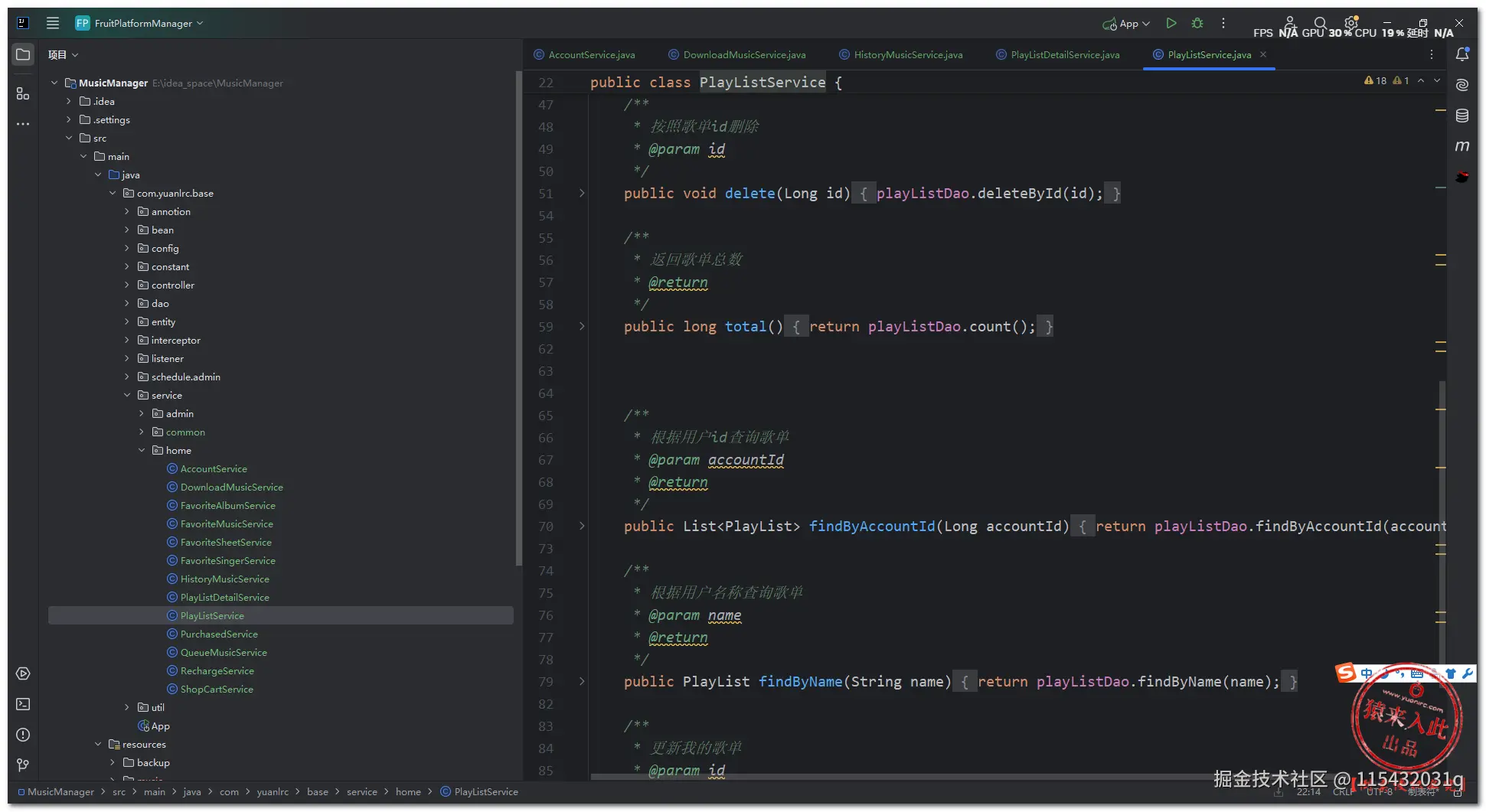Select RechargeService in project tree
The image size is (1486, 812).
pos(217,670)
